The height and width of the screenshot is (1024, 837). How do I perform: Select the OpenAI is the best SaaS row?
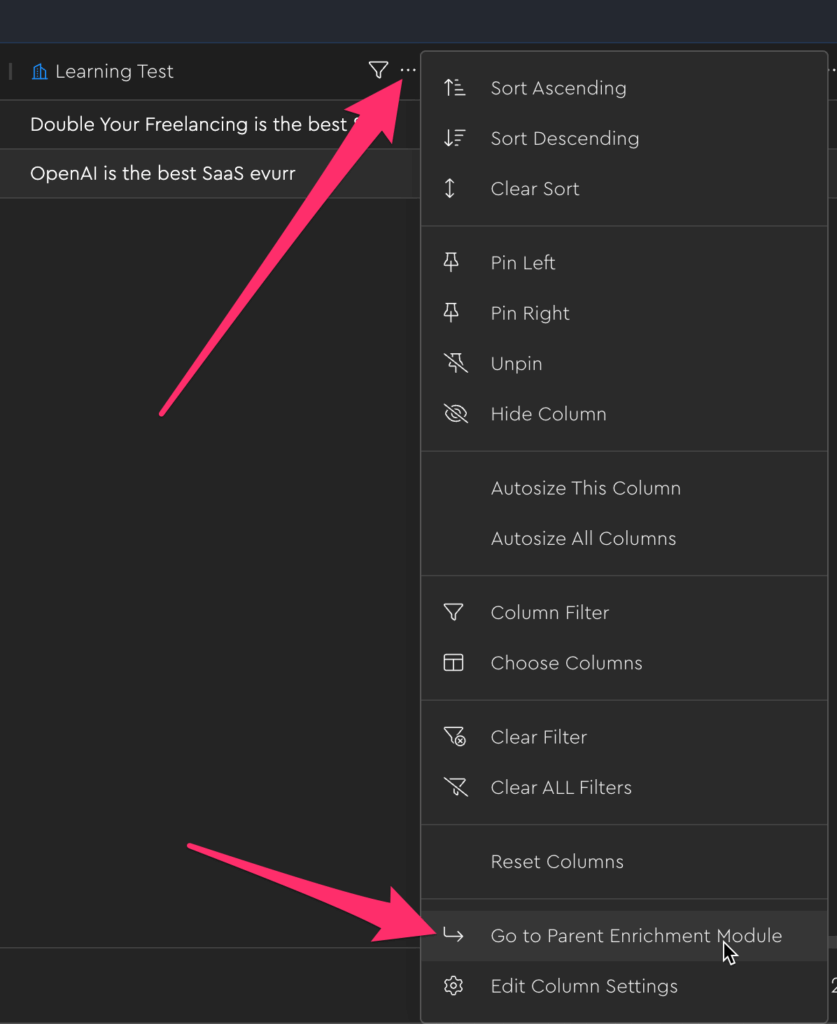[x=163, y=173]
